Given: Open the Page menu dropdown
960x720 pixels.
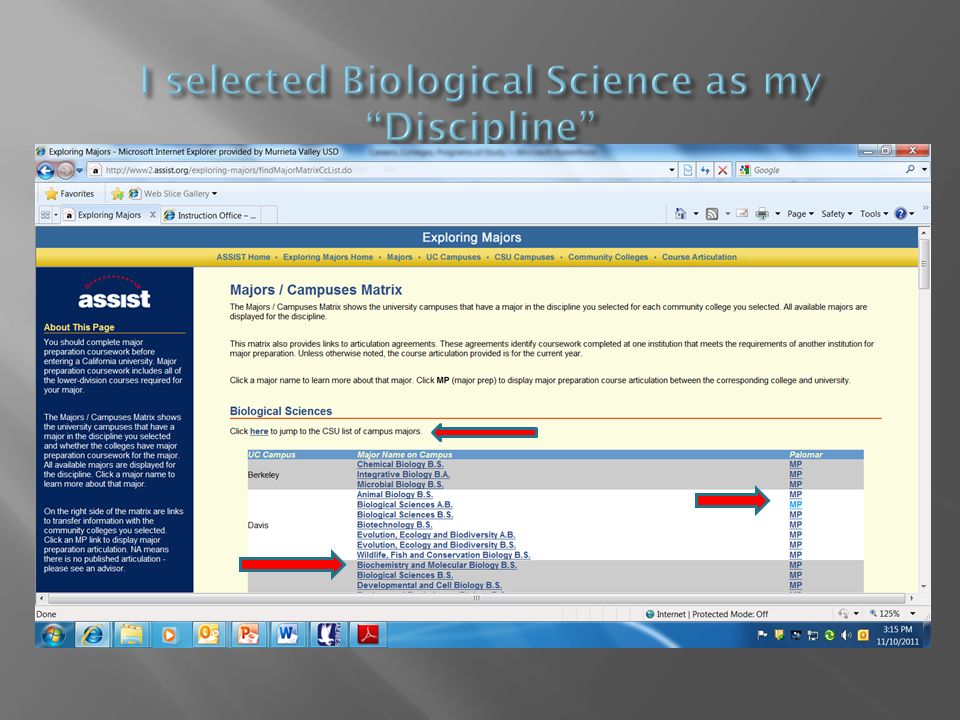Looking at the screenshot, I should pos(800,214).
